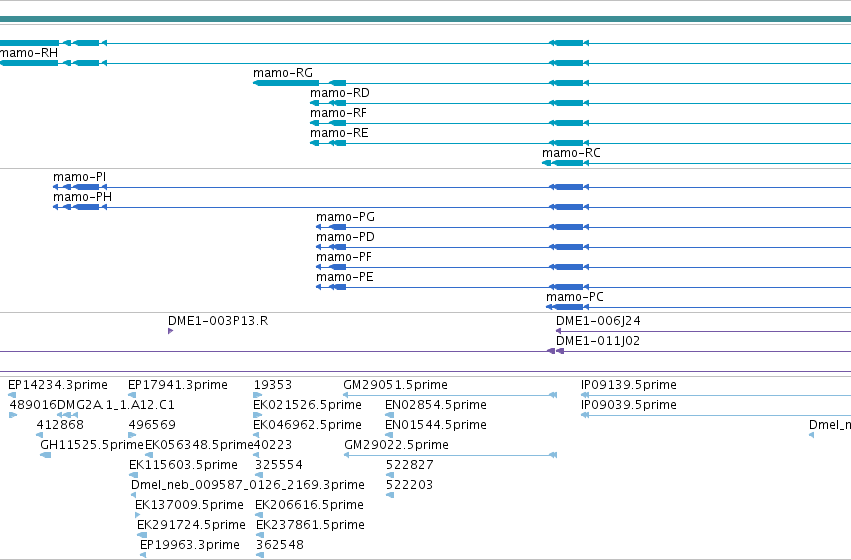Screen dimensions: 851x560
Task: Click the long exon glyph of mamo-RG
Action: tap(286, 83)
